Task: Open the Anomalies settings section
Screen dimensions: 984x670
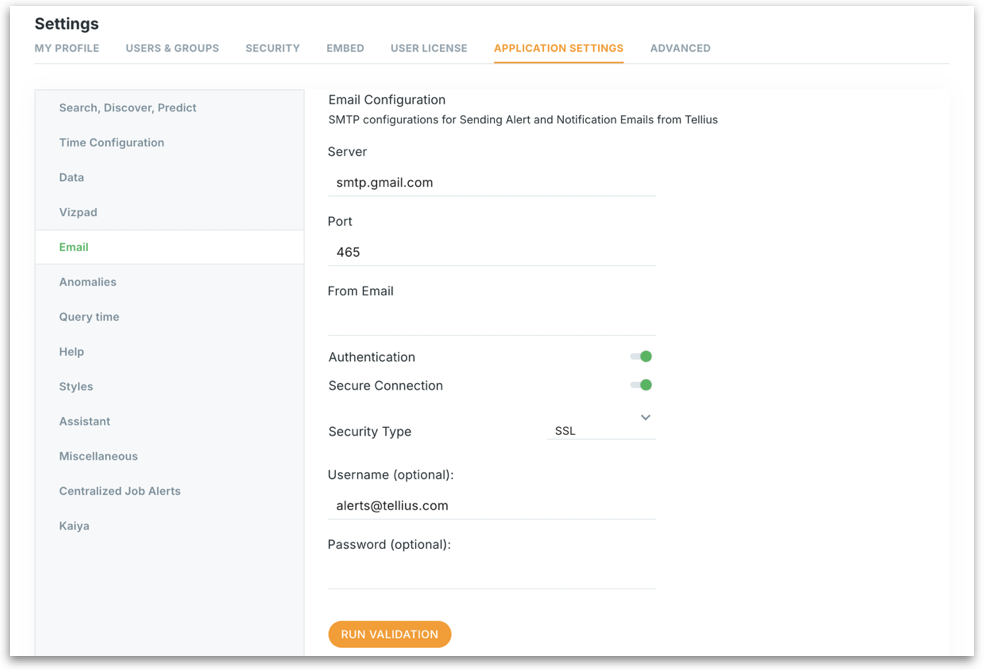Action: (88, 282)
